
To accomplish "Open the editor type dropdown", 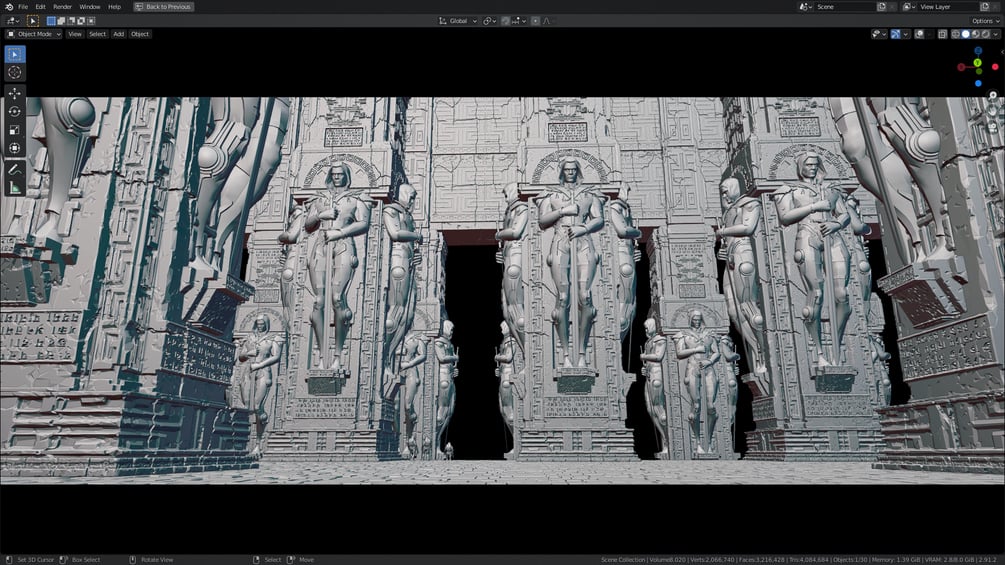I will tap(13, 20).
